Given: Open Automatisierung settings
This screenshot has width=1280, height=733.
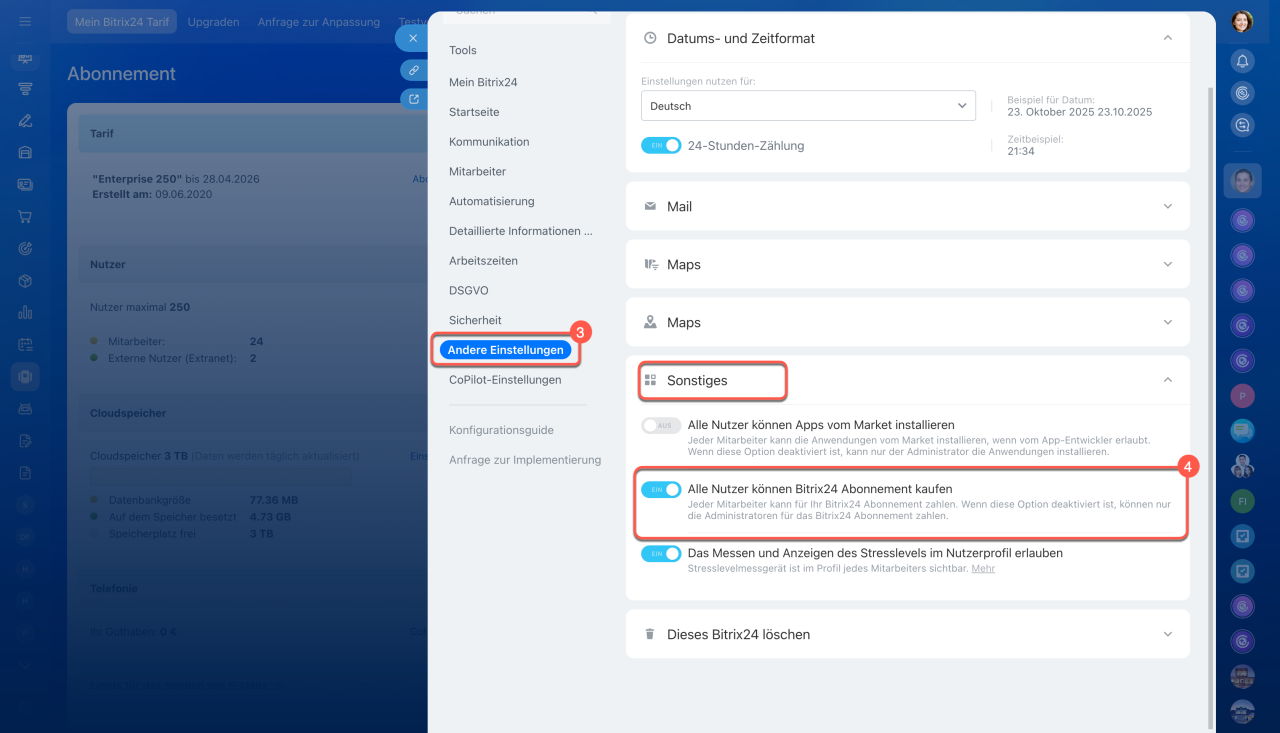Looking at the screenshot, I should coord(492,201).
